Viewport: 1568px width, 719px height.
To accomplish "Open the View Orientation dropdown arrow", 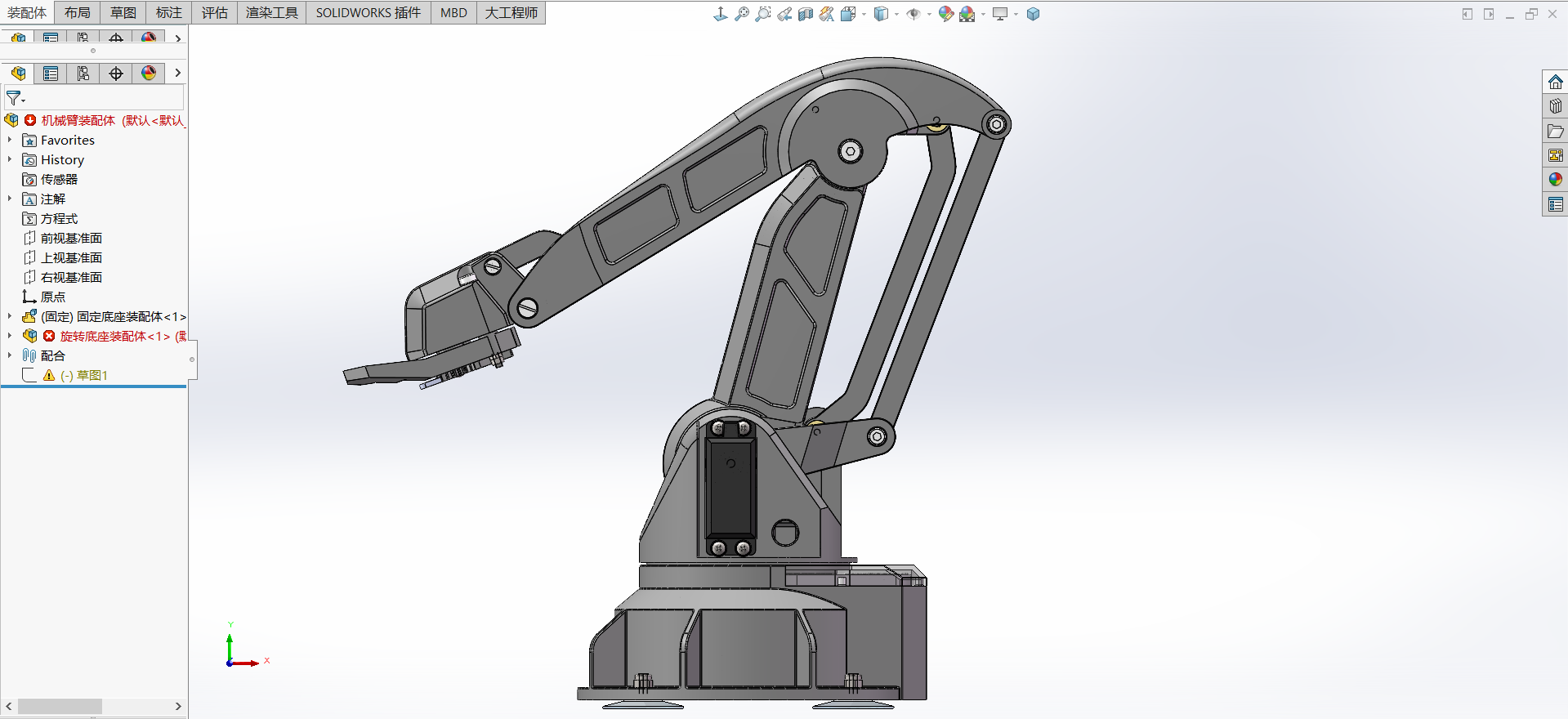I will pyautogui.click(x=864, y=15).
